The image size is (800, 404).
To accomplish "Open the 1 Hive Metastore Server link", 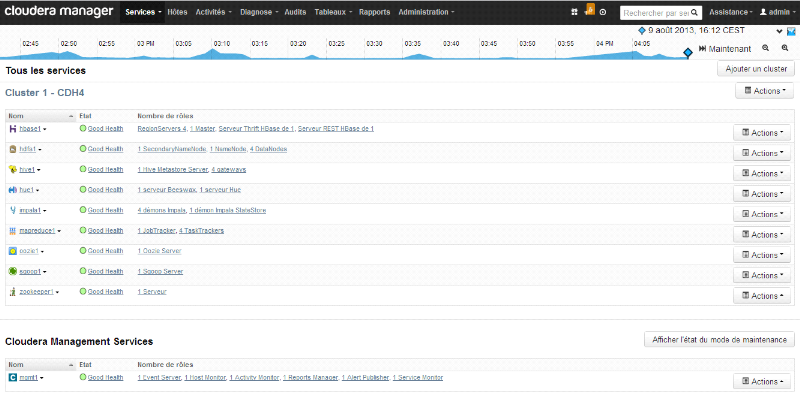I will (172, 170).
